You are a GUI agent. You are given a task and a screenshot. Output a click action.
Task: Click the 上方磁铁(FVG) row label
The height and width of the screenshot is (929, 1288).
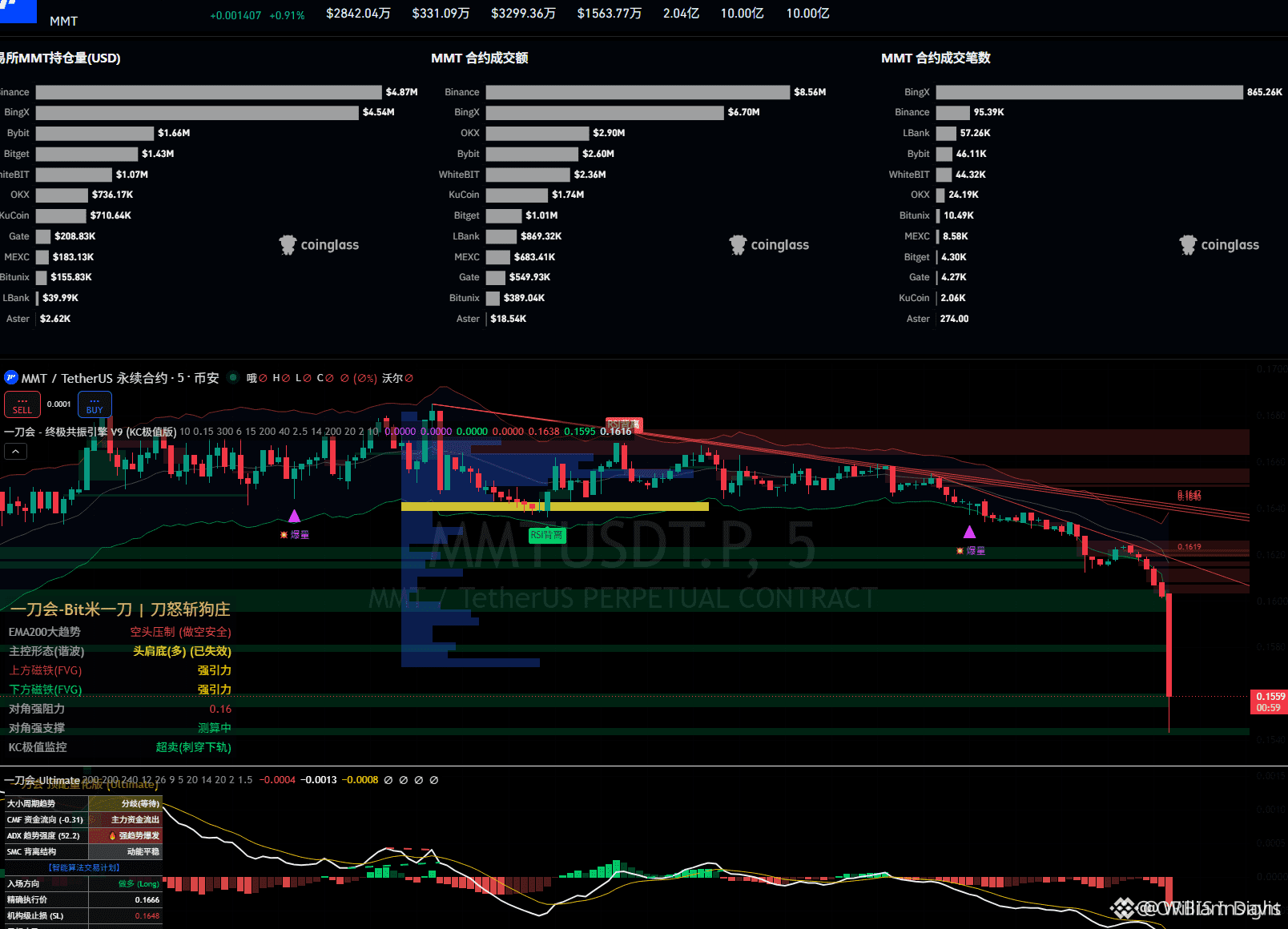46,670
